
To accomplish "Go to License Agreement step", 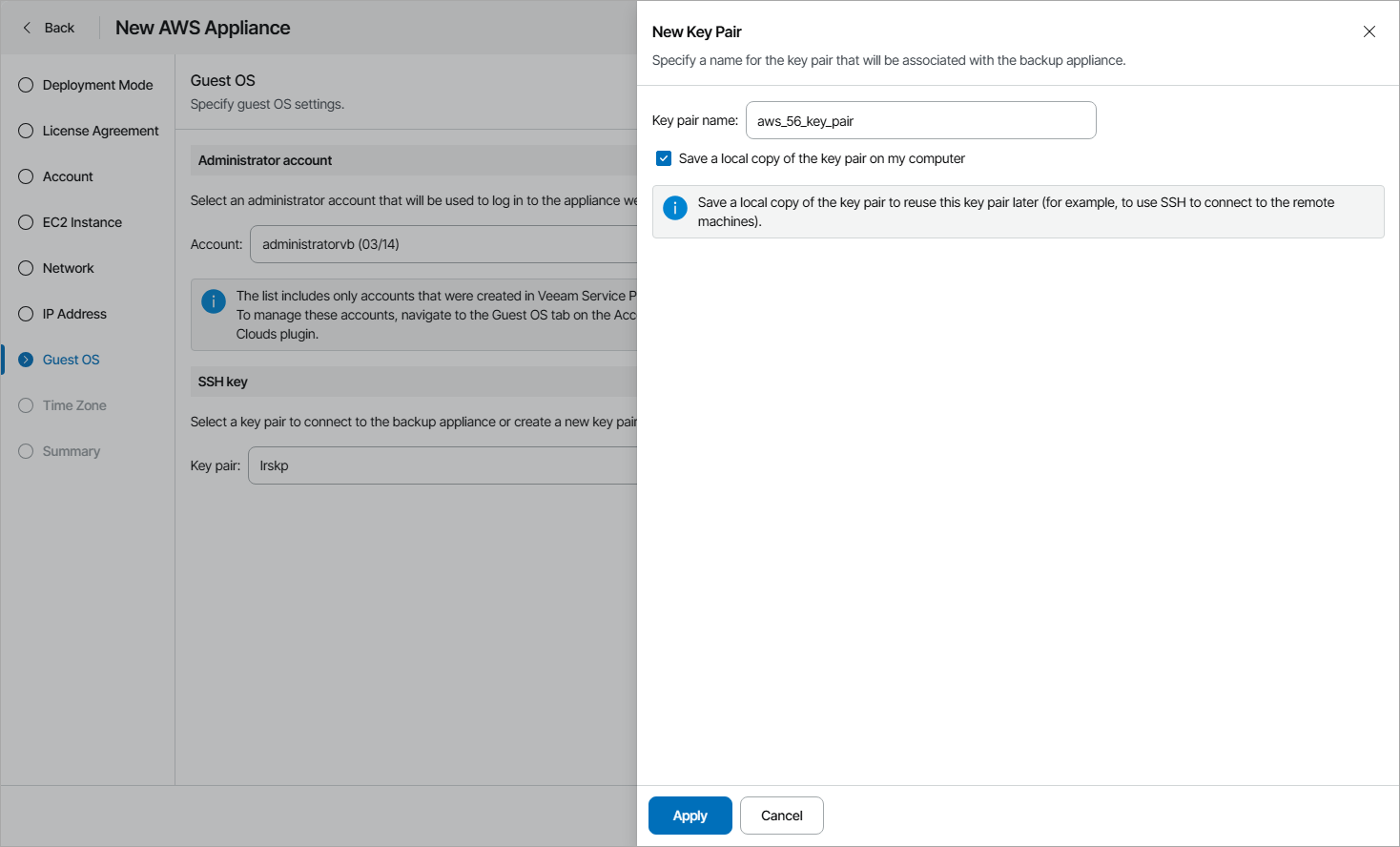I will point(100,131).
